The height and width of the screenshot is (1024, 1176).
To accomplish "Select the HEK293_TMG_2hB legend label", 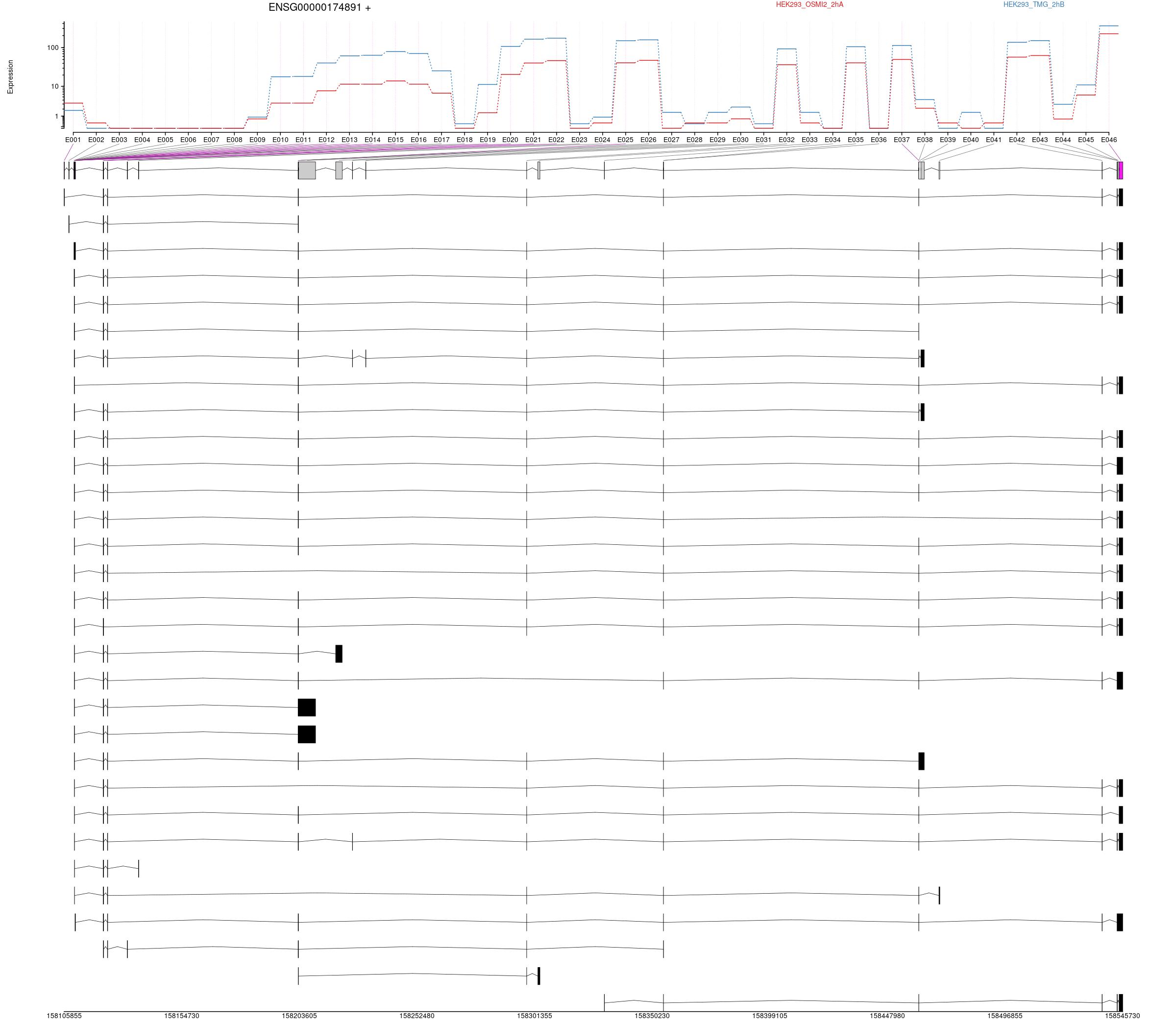I will coord(1034,4).
